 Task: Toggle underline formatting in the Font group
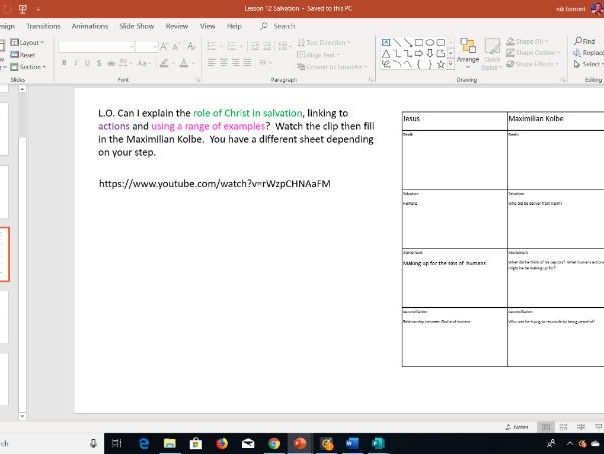coord(87,62)
